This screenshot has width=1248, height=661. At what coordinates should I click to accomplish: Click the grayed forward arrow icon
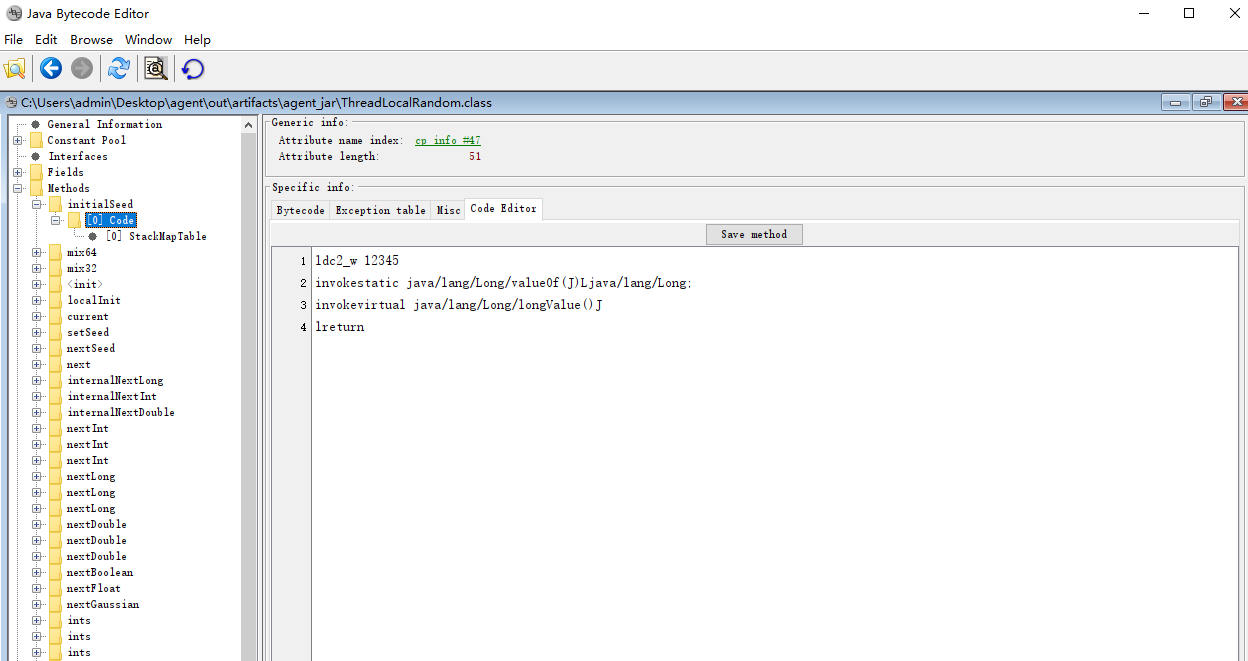82,68
